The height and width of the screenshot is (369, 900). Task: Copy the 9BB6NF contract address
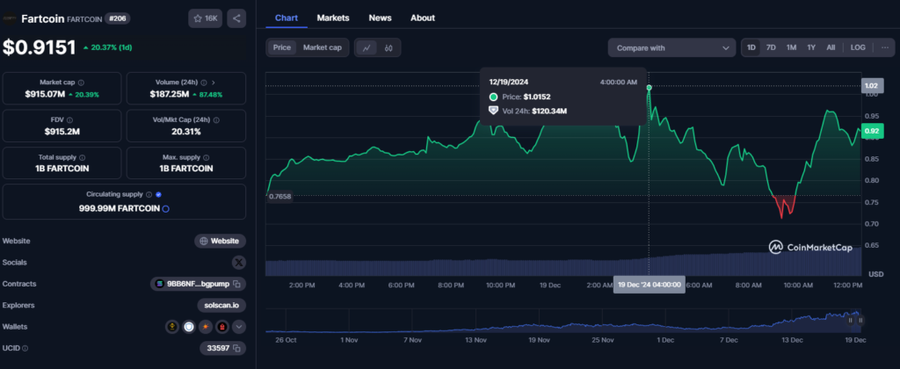click(x=237, y=283)
